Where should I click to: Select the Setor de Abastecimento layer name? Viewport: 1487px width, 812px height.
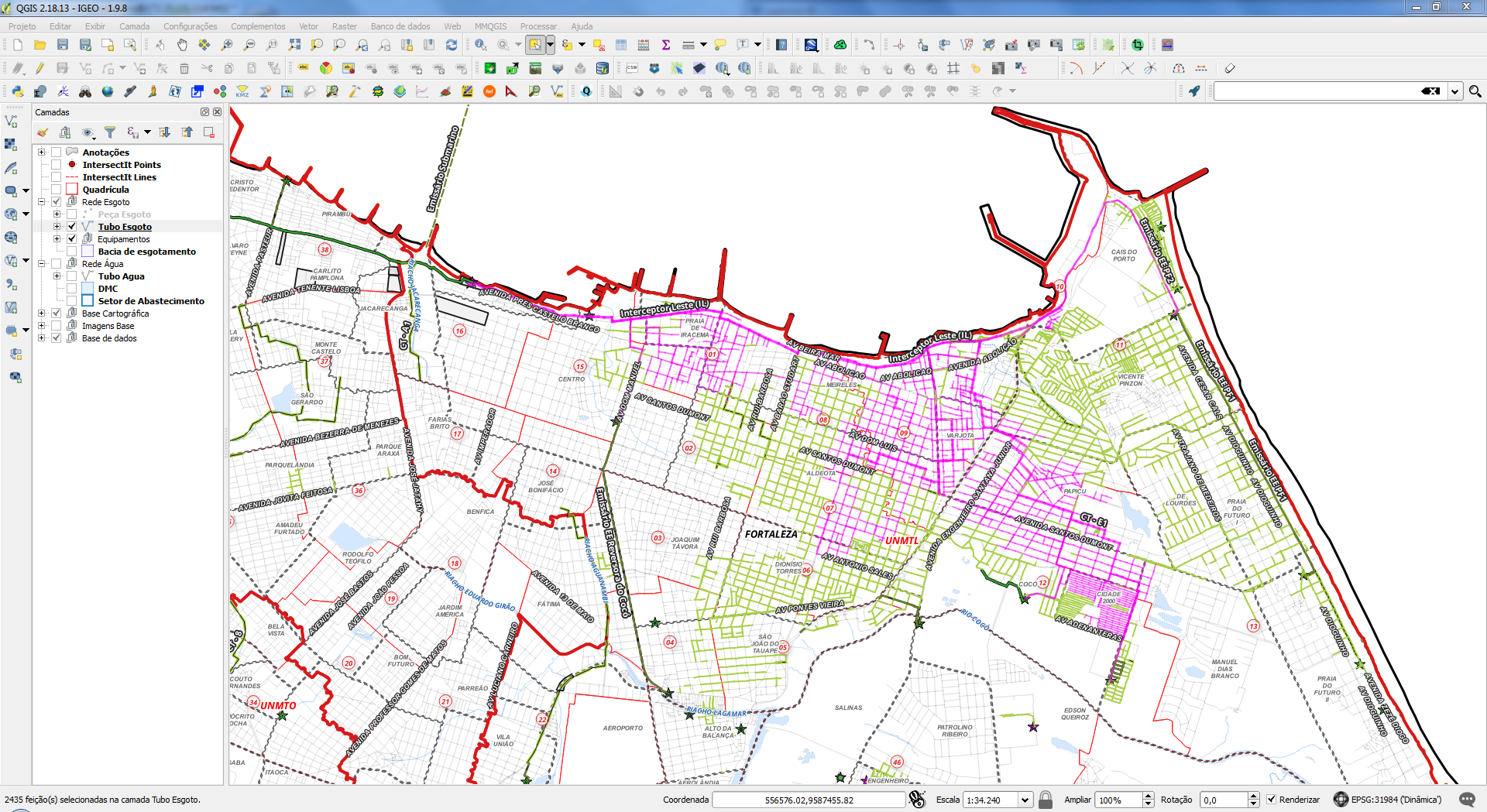(151, 301)
